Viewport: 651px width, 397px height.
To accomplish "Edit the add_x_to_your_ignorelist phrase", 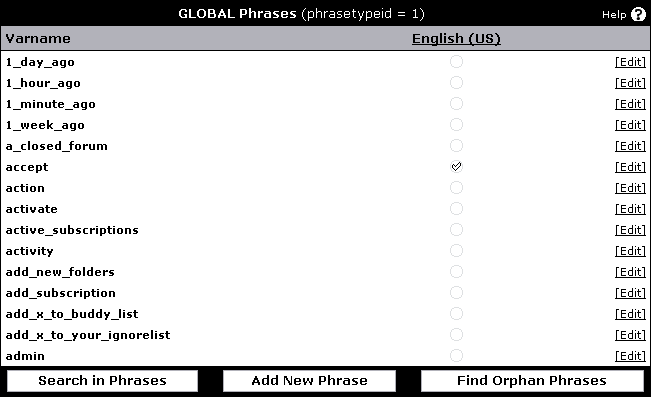I will click(x=630, y=335).
